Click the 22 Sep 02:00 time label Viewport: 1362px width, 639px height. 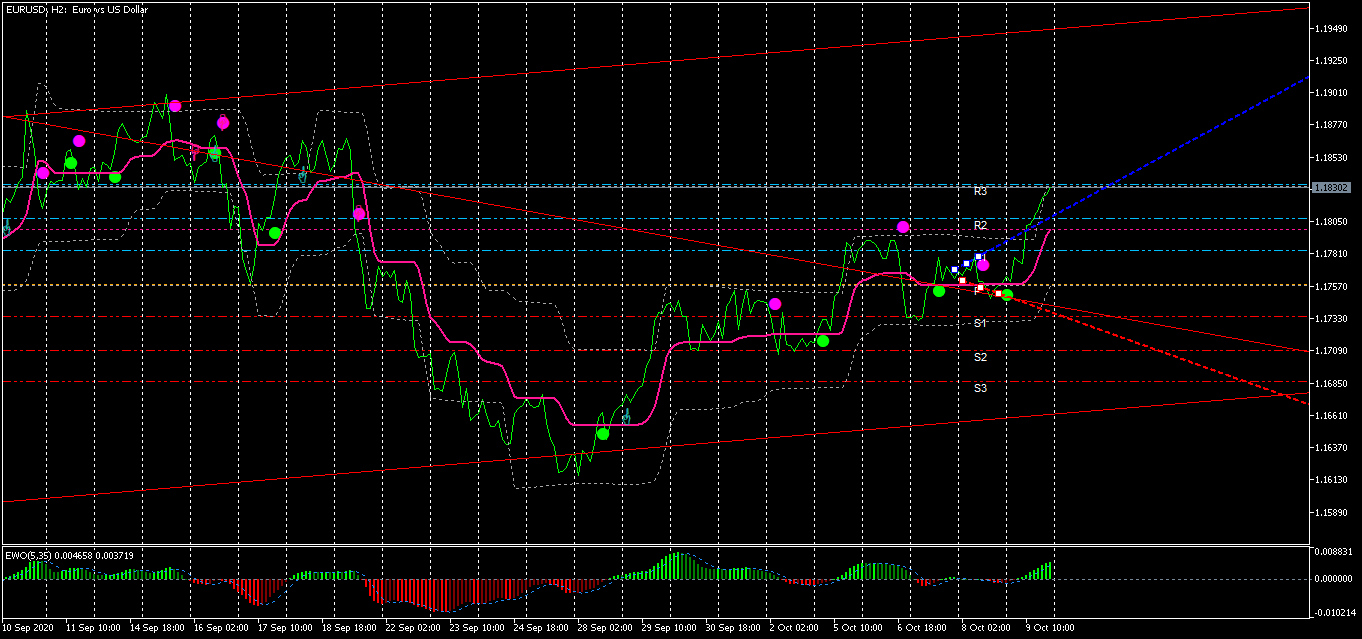coord(413,628)
